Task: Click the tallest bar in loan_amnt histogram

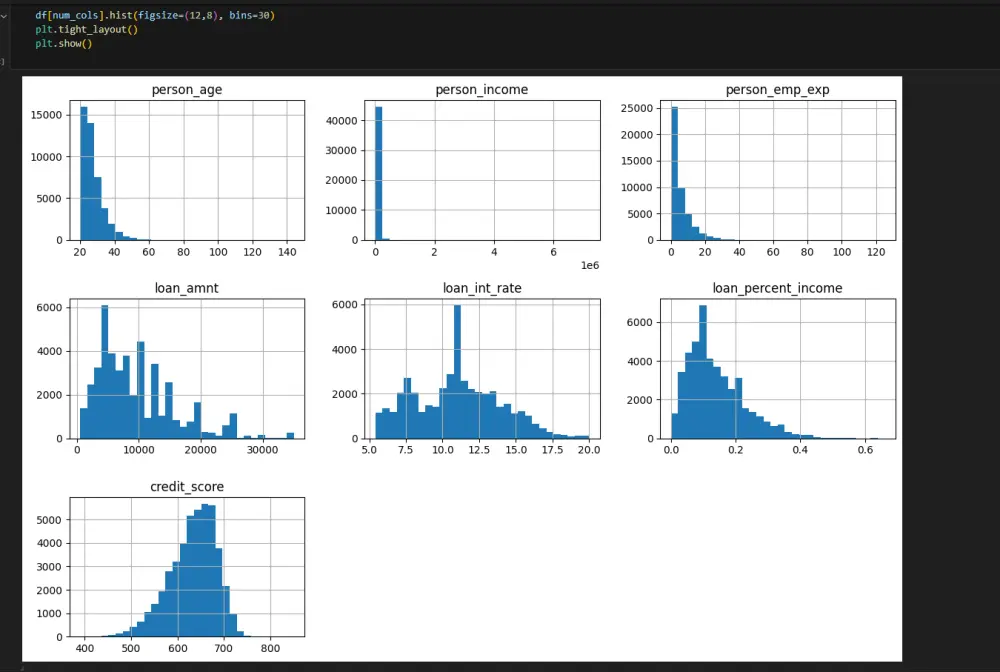Action: (105, 372)
